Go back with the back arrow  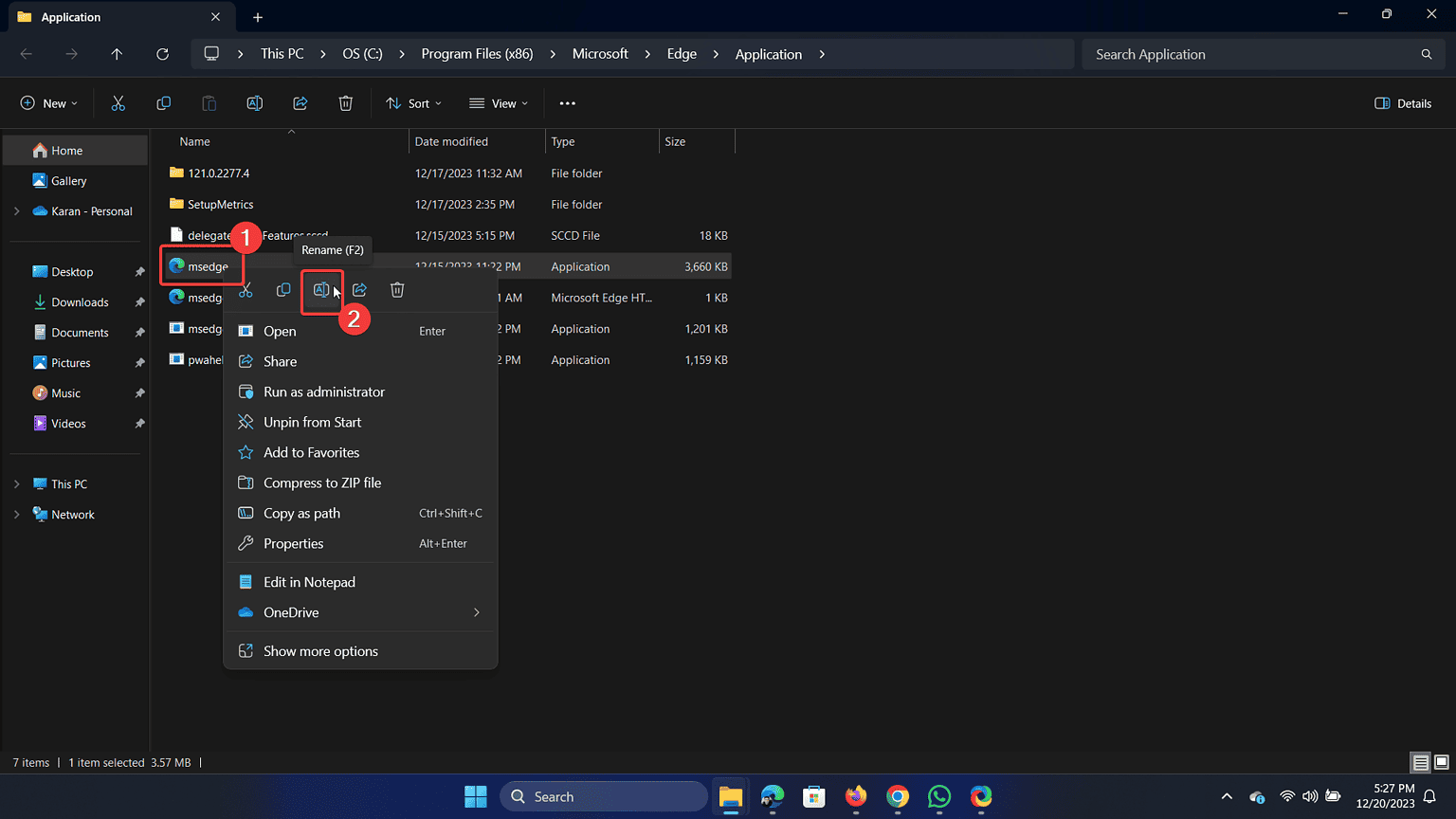click(27, 54)
